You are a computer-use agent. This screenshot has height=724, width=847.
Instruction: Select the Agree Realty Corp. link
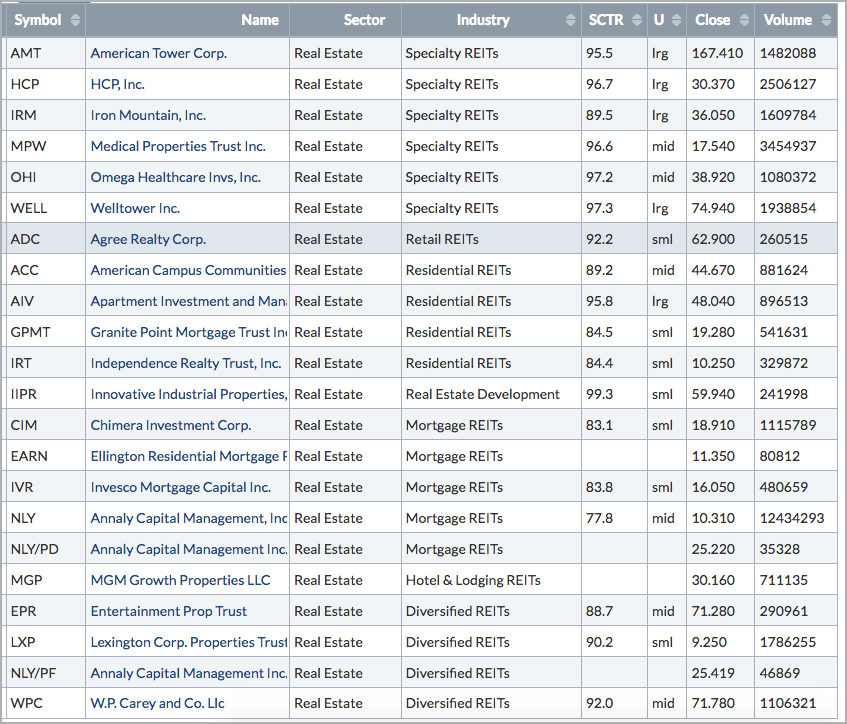148,239
